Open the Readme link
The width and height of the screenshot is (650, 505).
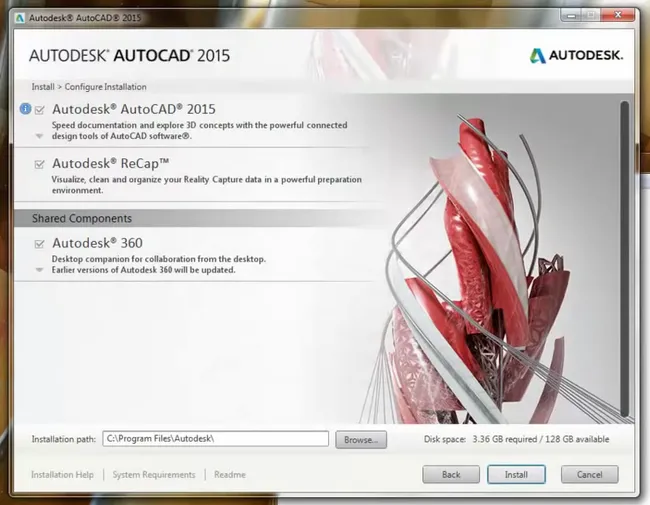230,475
